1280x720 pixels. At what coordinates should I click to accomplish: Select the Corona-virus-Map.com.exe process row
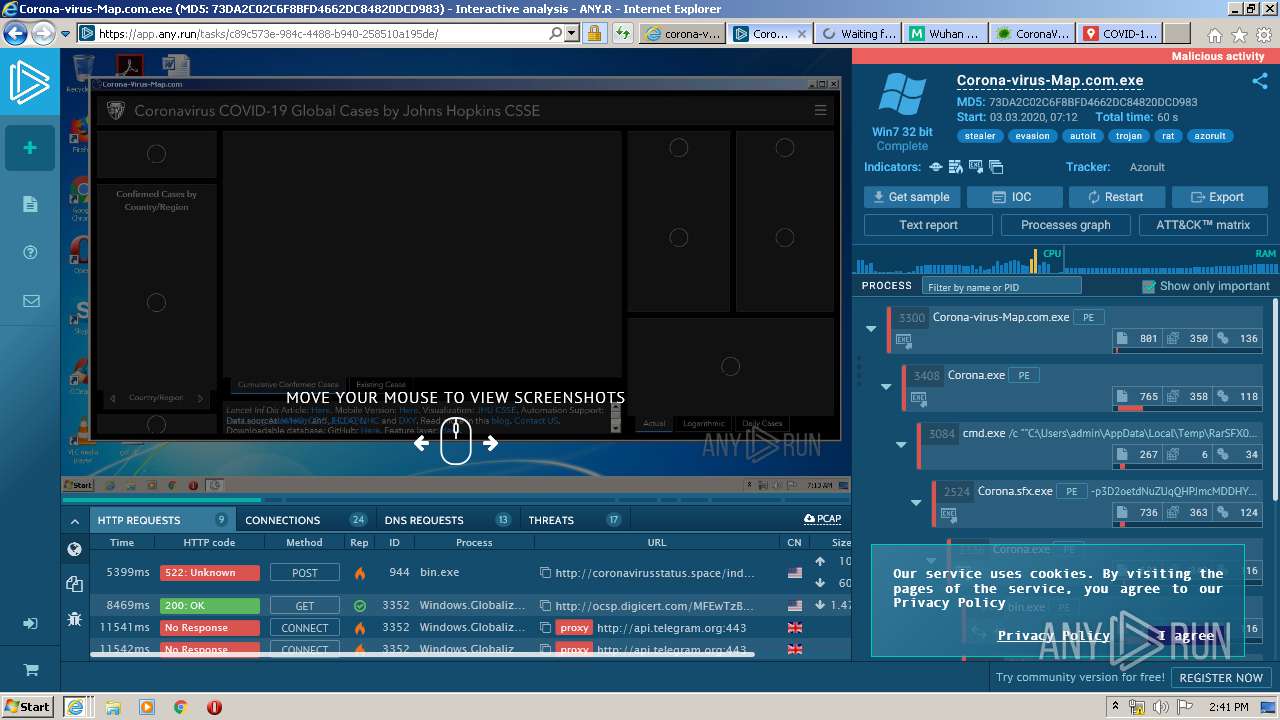[1075, 329]
